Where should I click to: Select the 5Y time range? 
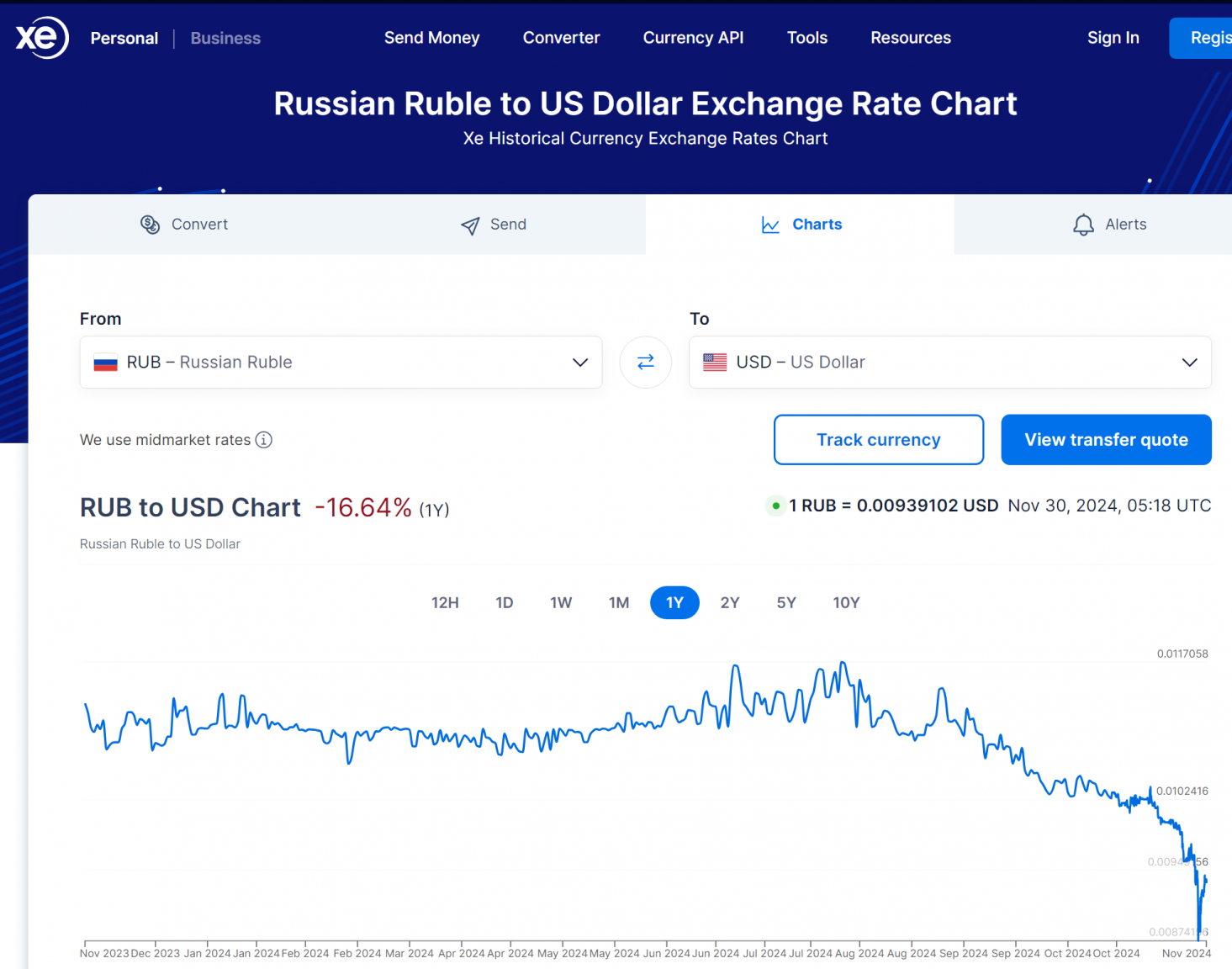(x=786, y=603)
